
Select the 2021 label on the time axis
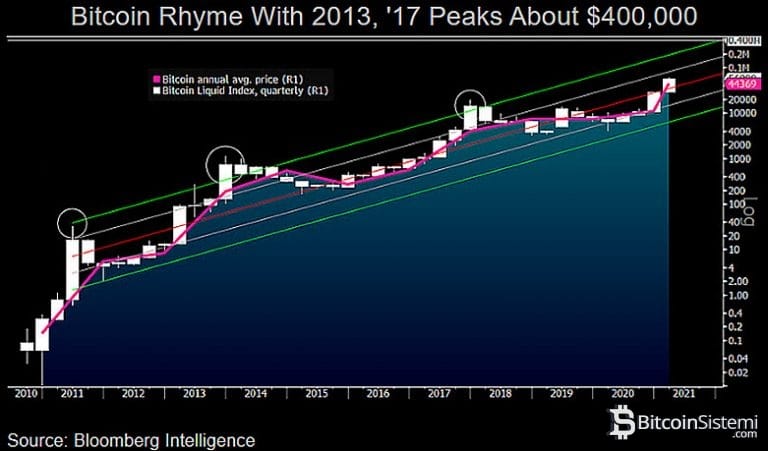pyautogui.click(x=686, y=393)
